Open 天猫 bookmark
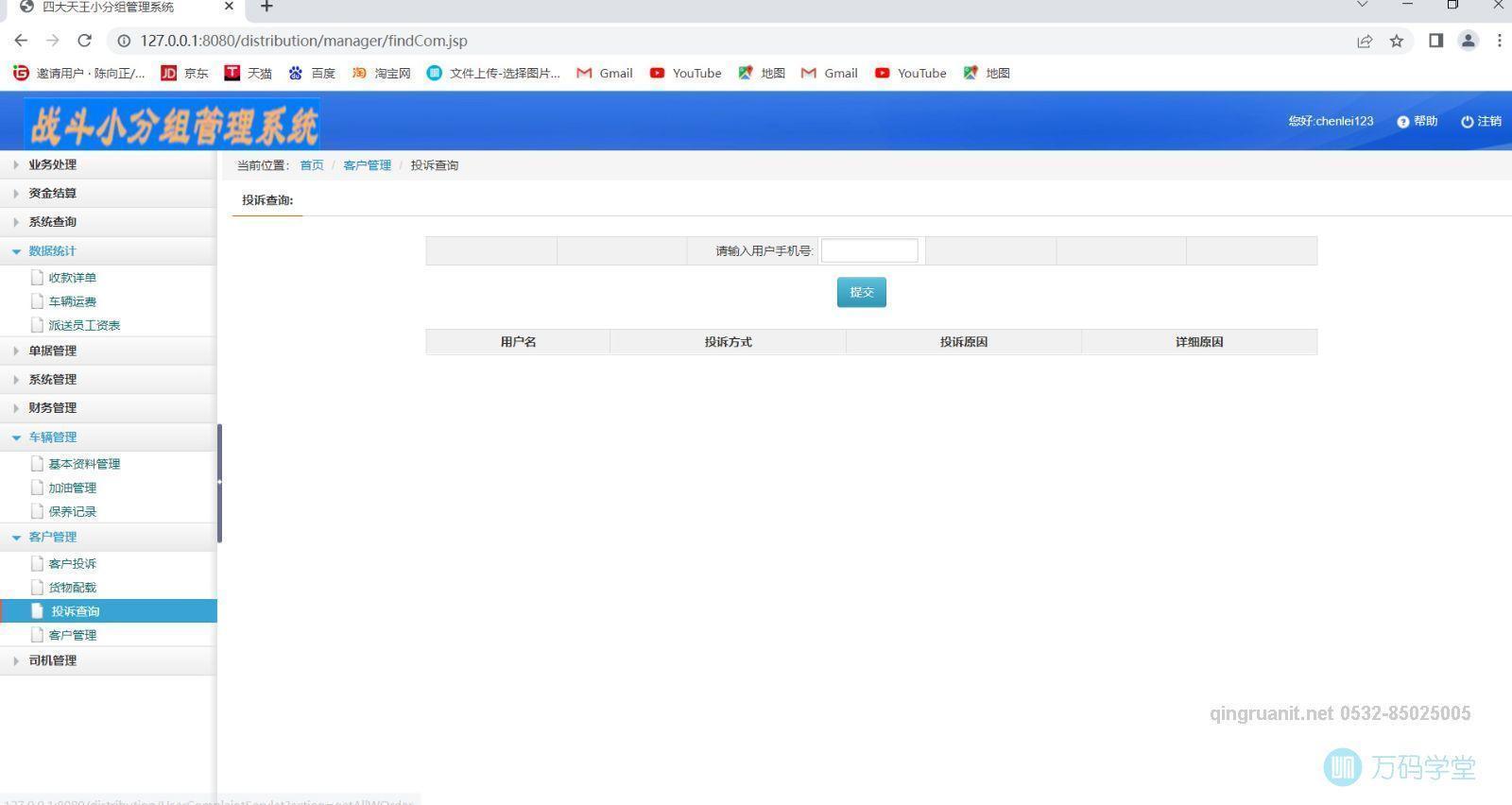This screenshot has height=805, width=1512. click(248, 73)
